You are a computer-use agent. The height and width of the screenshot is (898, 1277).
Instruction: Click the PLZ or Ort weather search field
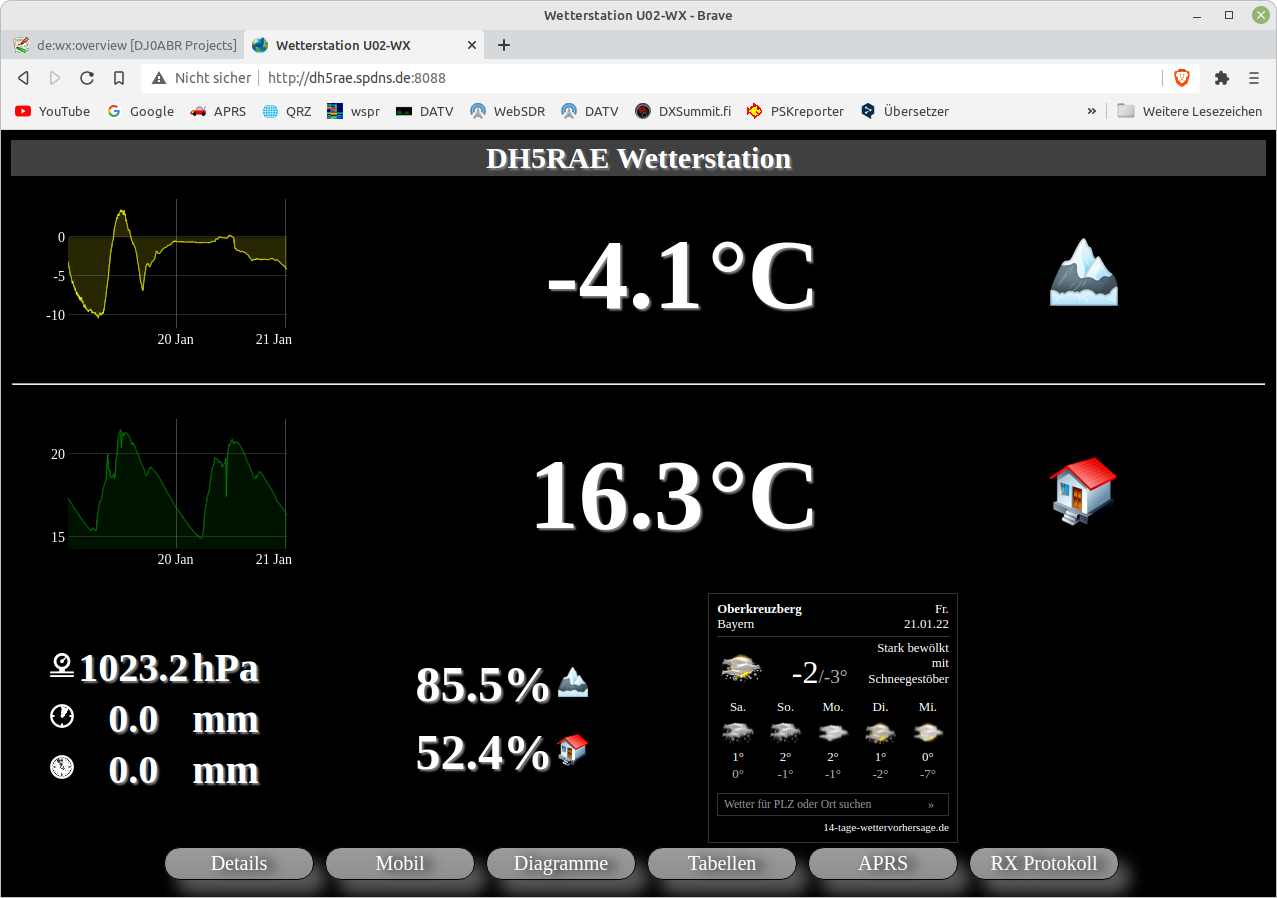click(822, 804)
